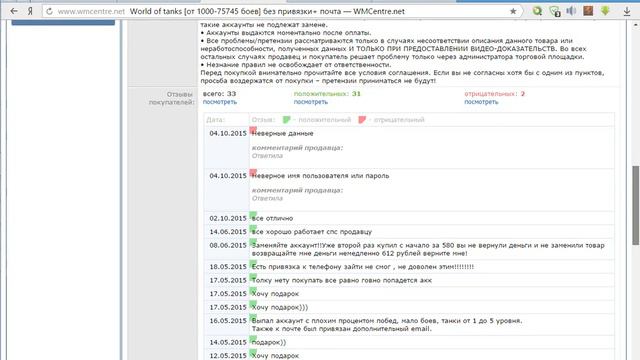The height and width of the screenshot is (360, 640).
Task: Click green flag on все хорошо работает review
Action: [x=253, y=228]
